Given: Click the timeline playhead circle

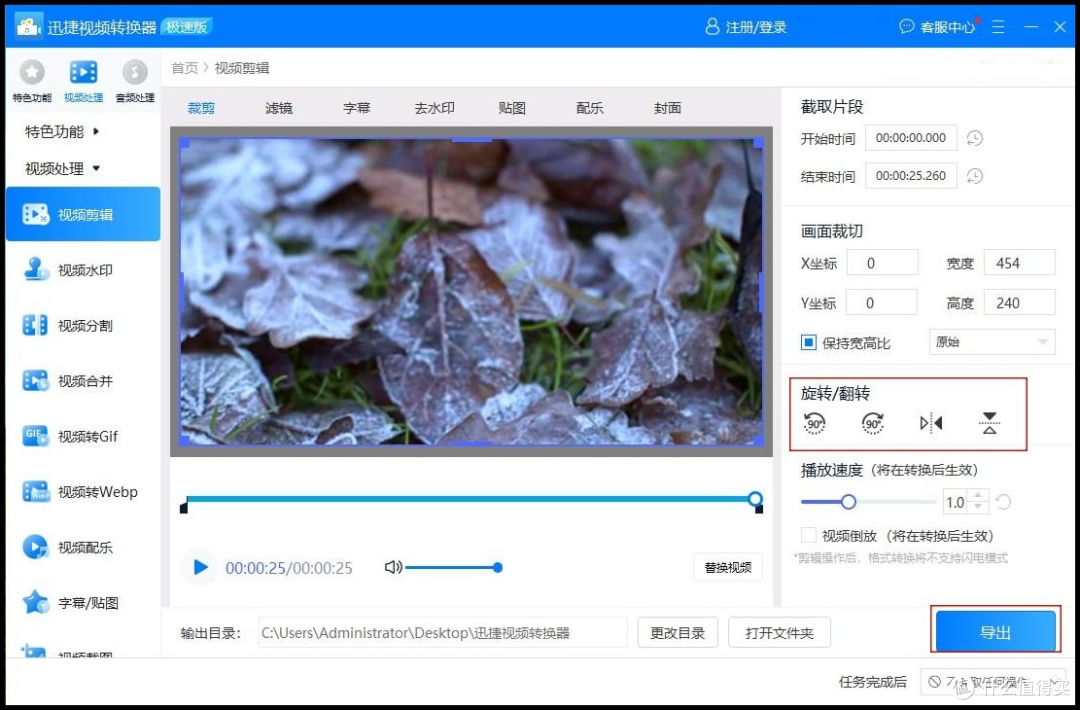Looking at the screenshot, I should point(755,499).
